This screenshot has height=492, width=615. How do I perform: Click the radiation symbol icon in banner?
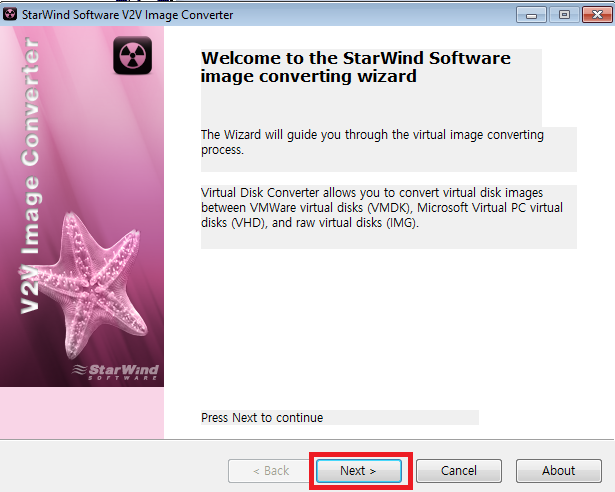[133, 55]
